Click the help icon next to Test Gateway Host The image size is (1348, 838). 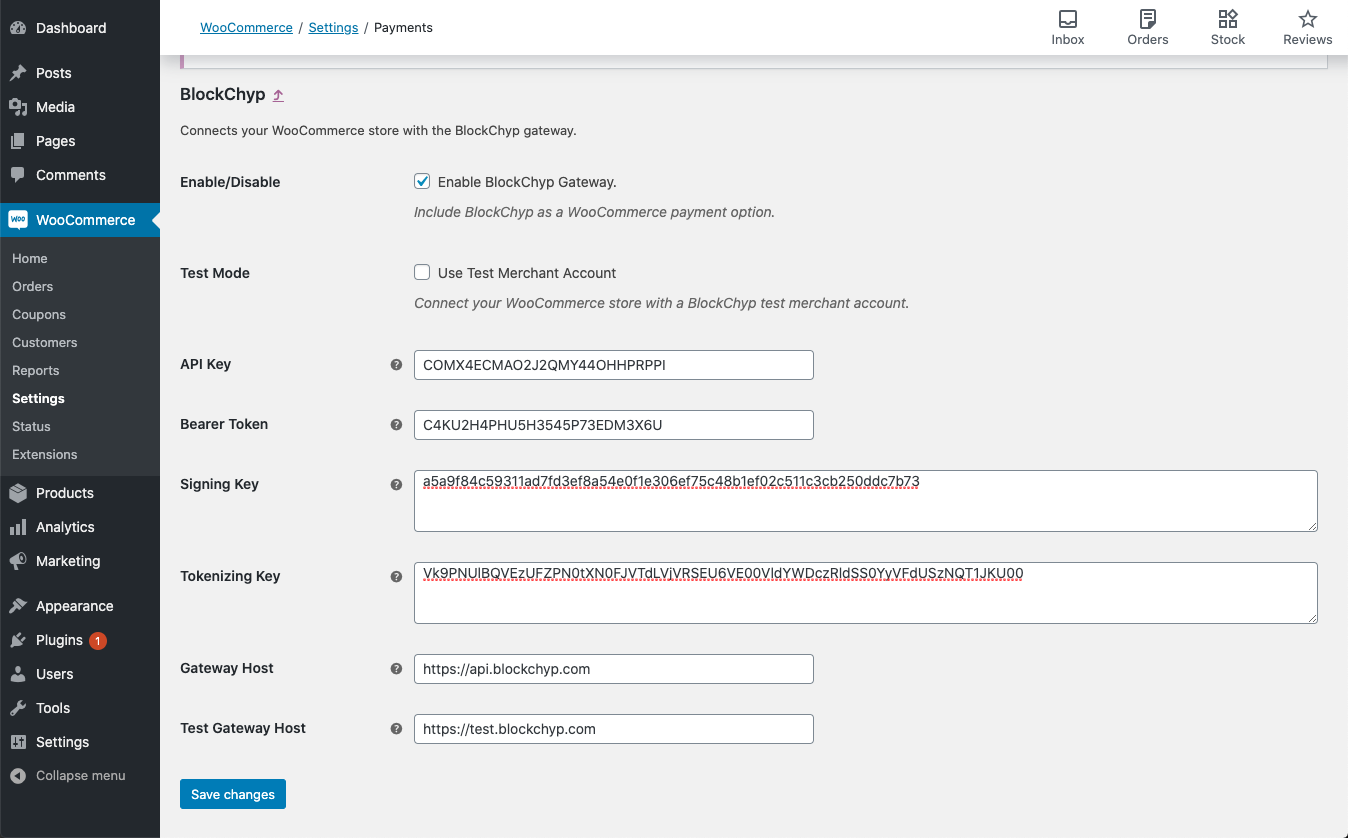(396, 729)
